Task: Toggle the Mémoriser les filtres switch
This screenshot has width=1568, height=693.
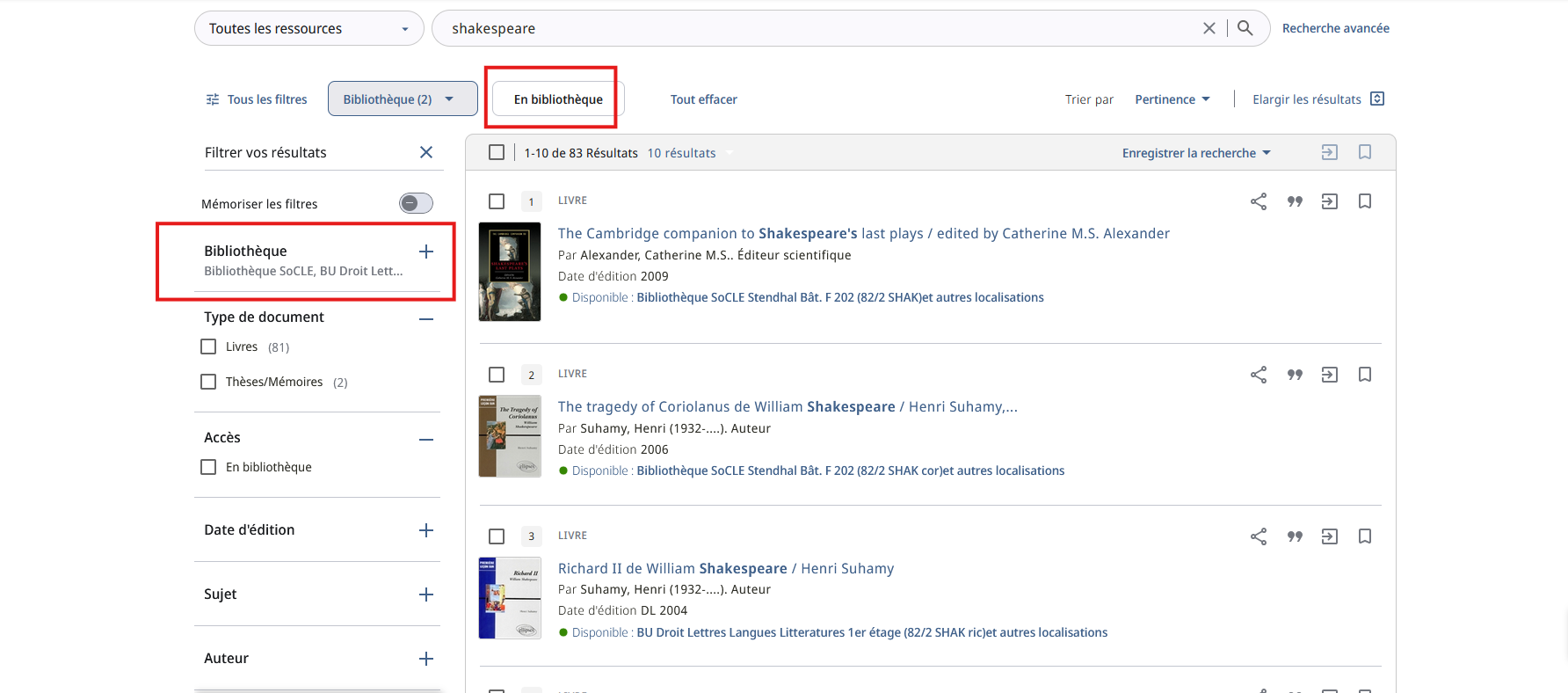Action: pyautogui.click(x=416, y=203)
